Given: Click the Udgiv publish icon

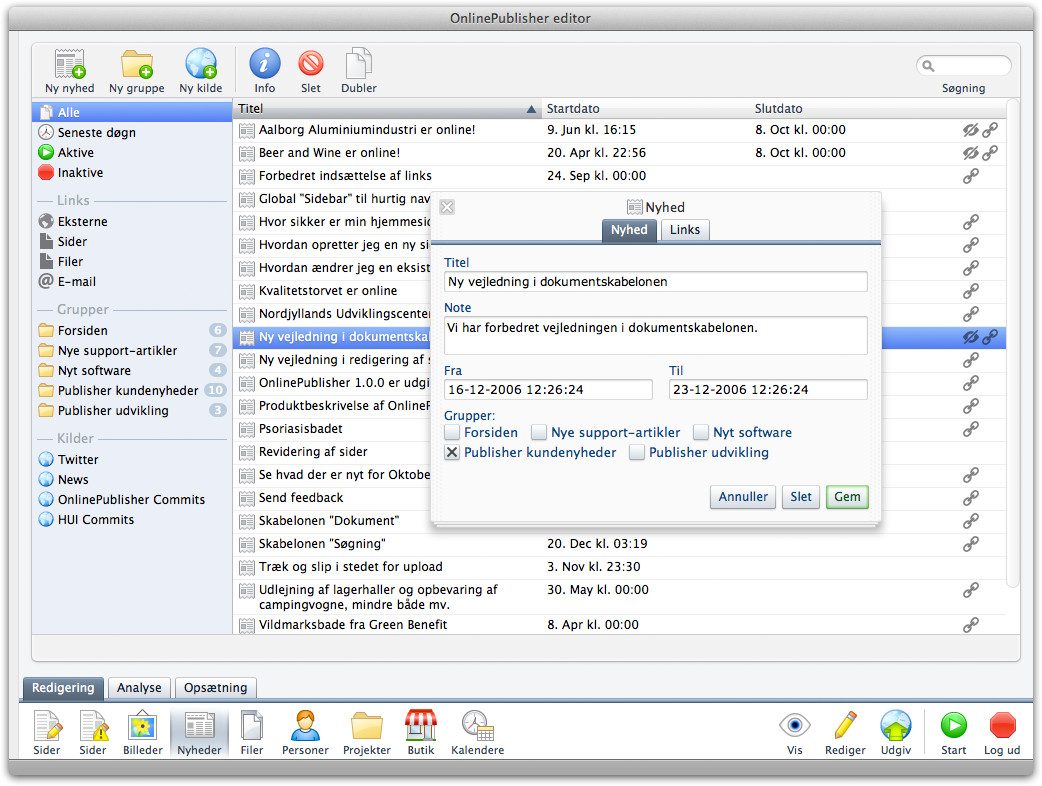Looking at the screenshot, I should point(895,730).
